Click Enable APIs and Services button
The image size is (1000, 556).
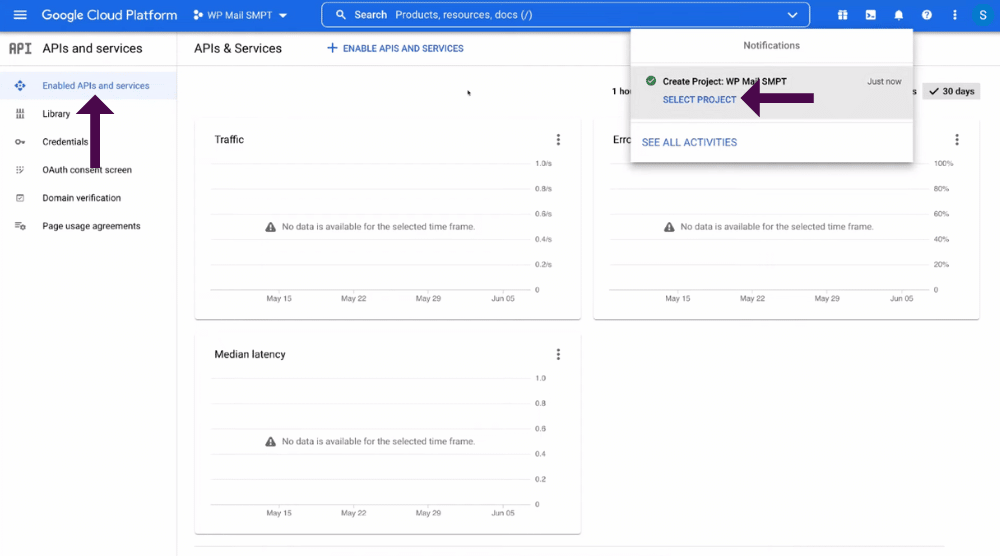[395, 48]
